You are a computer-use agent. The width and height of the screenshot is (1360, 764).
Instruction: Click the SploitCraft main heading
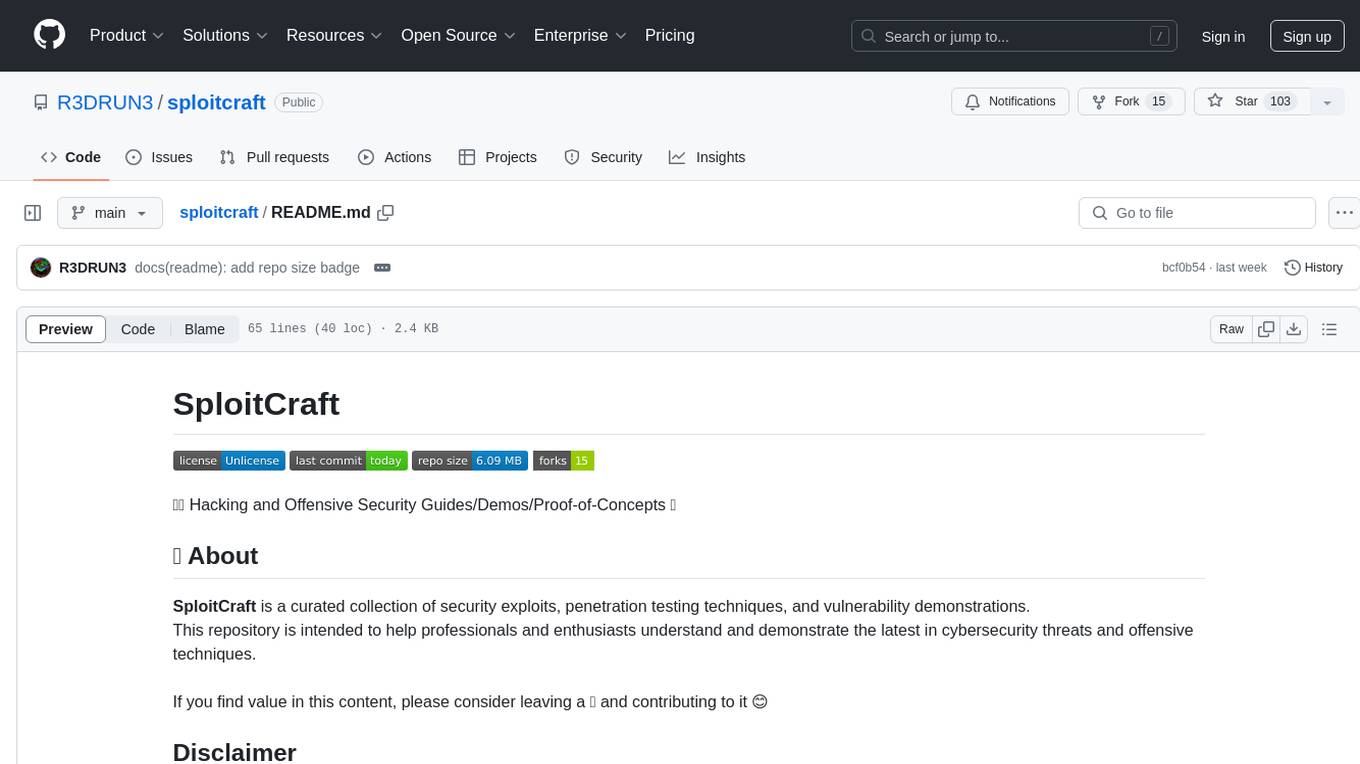(x=256, y=404)
